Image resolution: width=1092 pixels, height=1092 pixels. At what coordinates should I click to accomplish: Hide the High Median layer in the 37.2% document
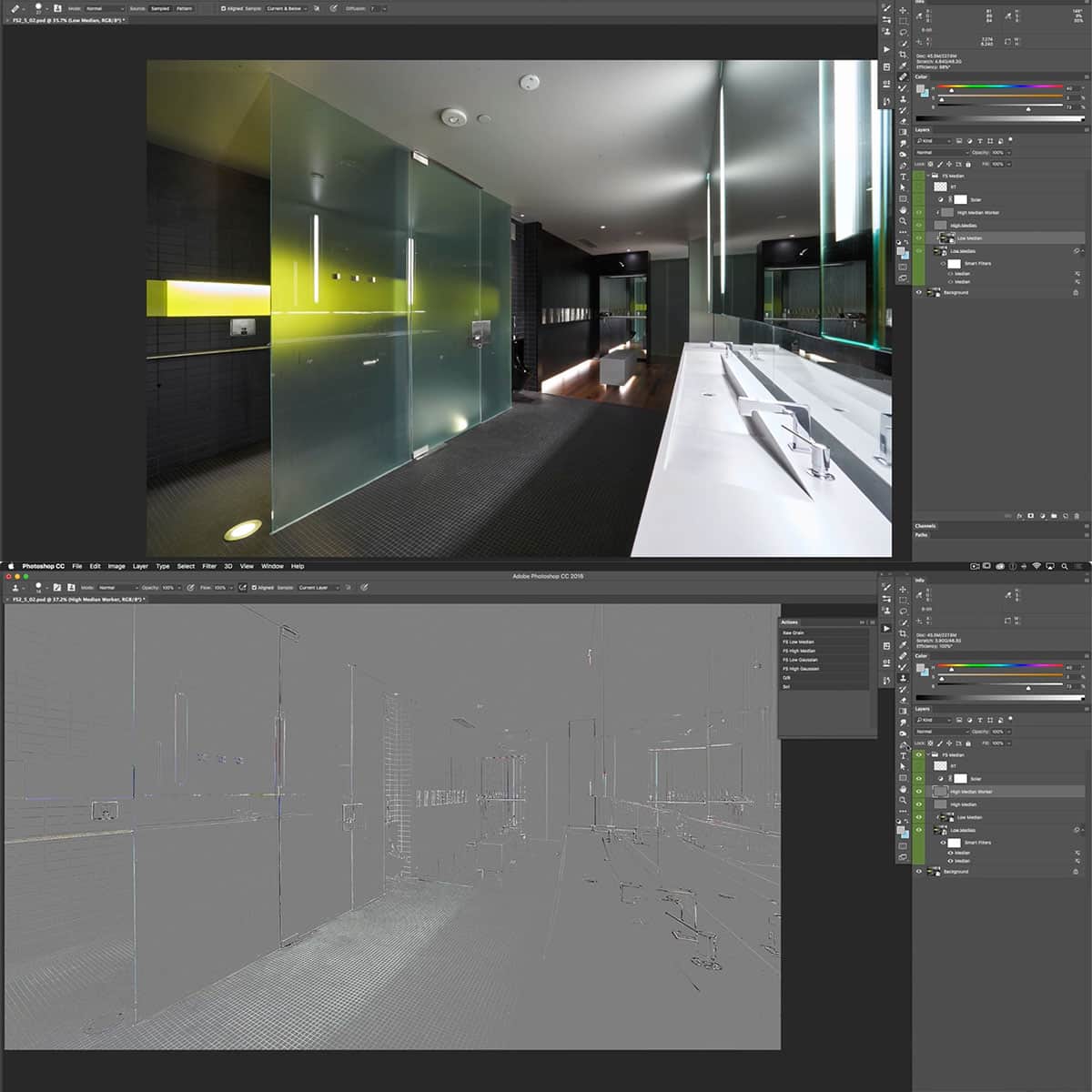click(x=918, y=804)
